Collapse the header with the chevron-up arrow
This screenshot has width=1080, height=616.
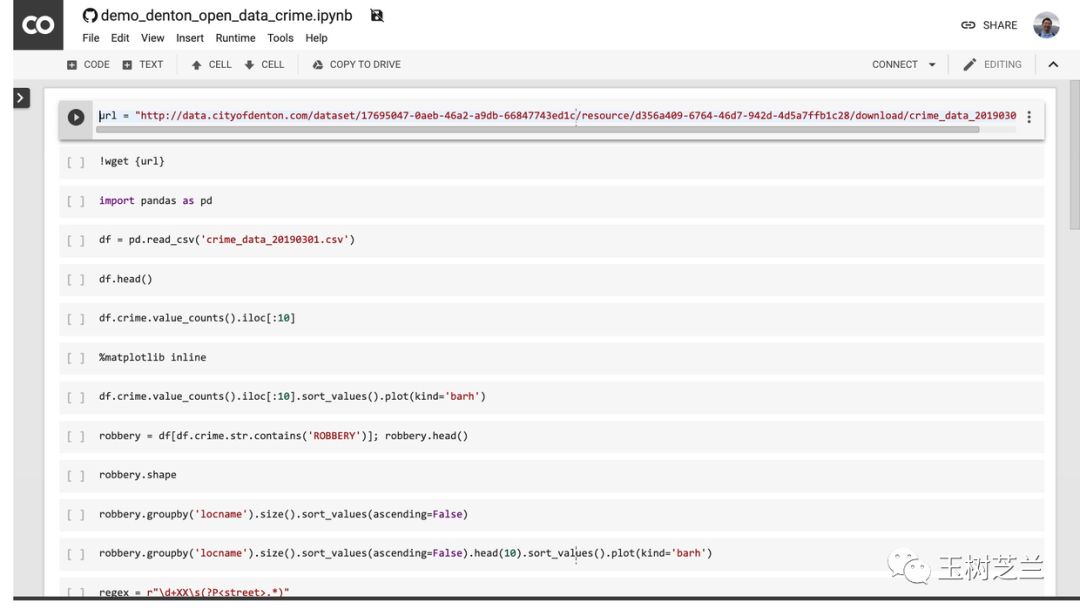tap(1053, 64)
